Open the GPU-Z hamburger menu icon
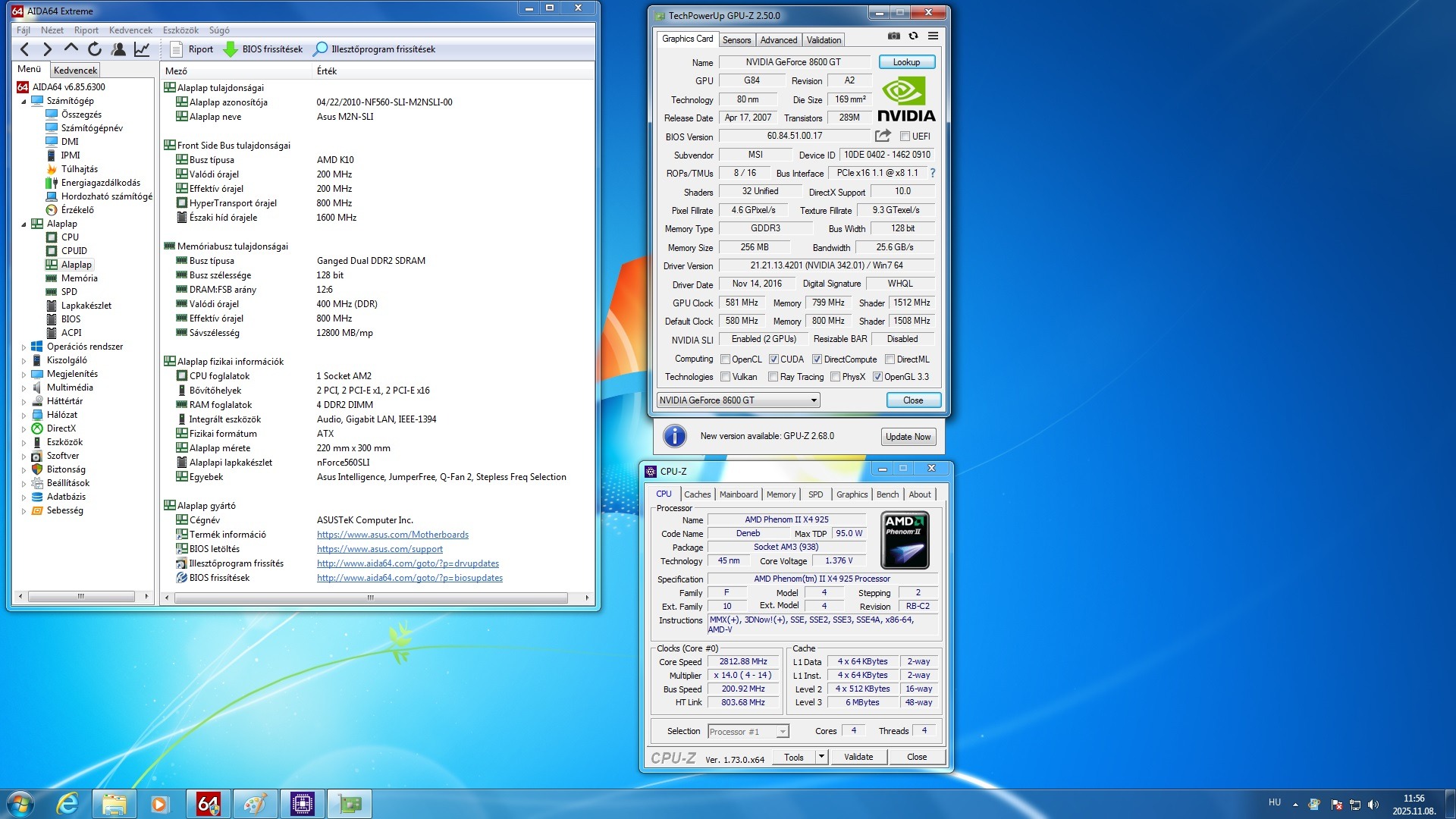The height and width of the screenshot is (819, 1456). click(933, 36)
